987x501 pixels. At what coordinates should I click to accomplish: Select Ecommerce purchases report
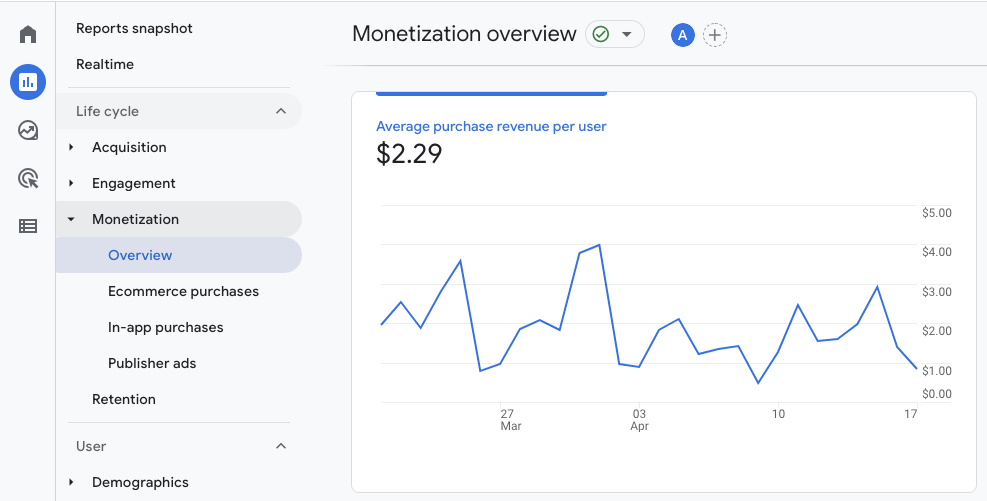183,291
